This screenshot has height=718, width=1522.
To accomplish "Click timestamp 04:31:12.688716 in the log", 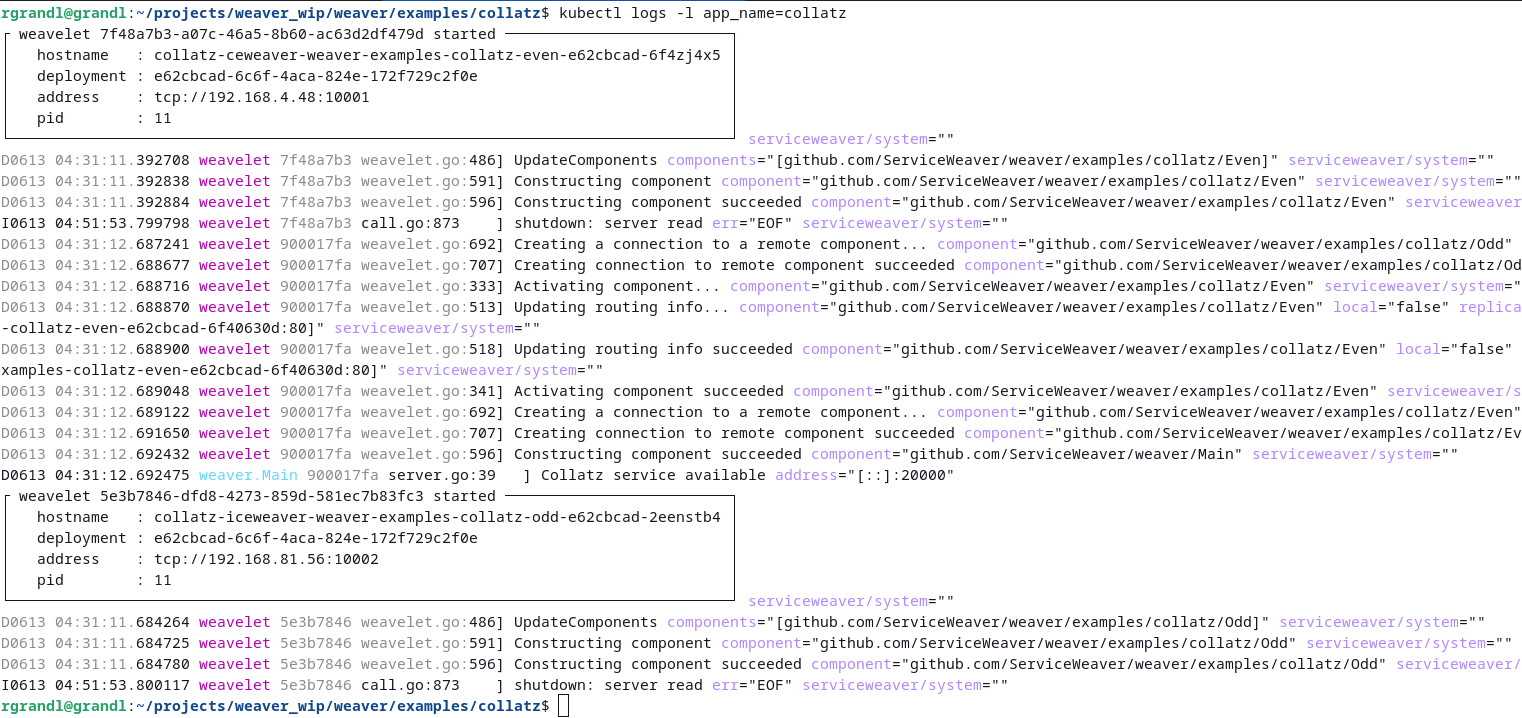I will 122,286.
